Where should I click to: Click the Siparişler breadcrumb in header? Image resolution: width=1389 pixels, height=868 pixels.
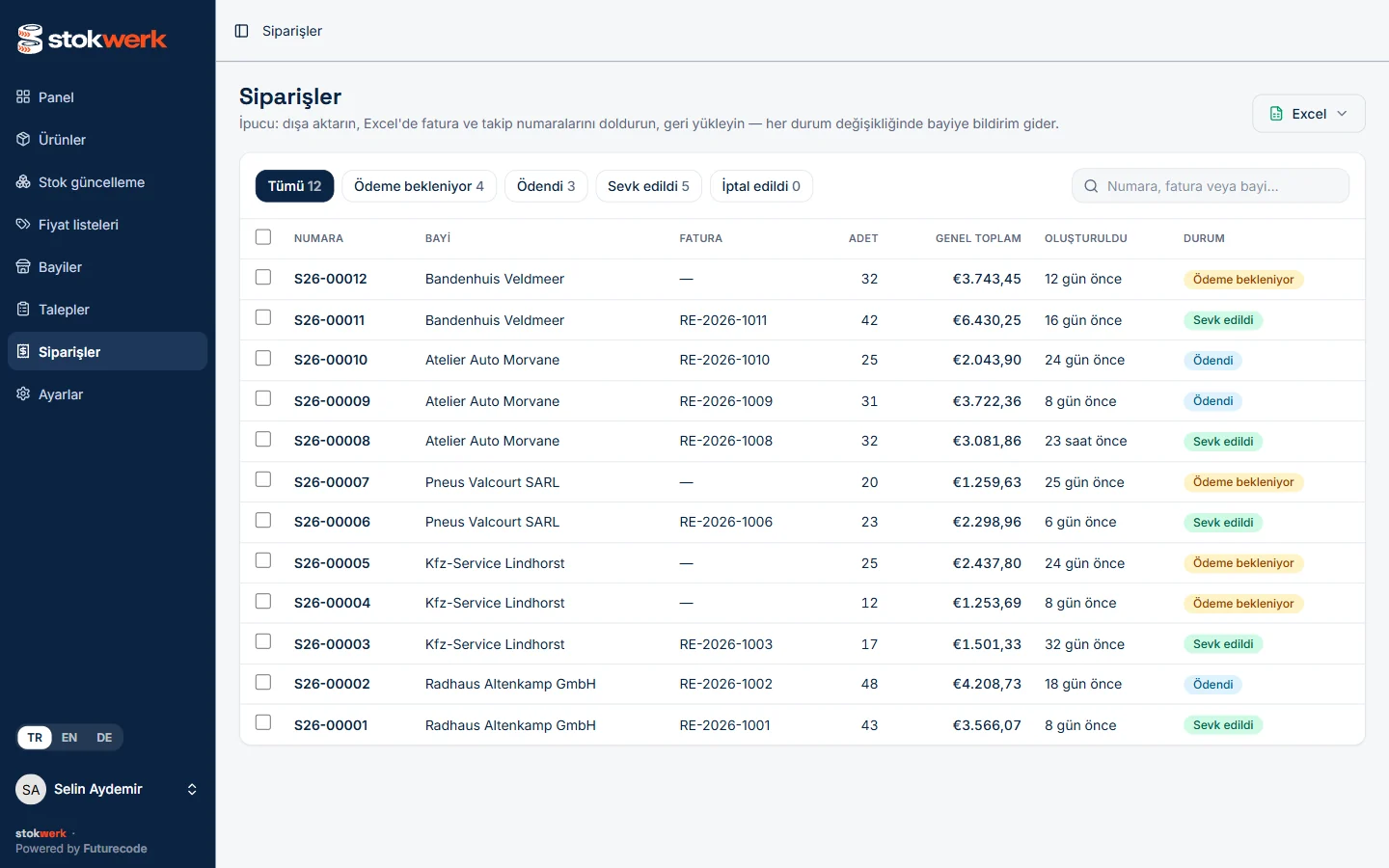[x=292, y=31]
